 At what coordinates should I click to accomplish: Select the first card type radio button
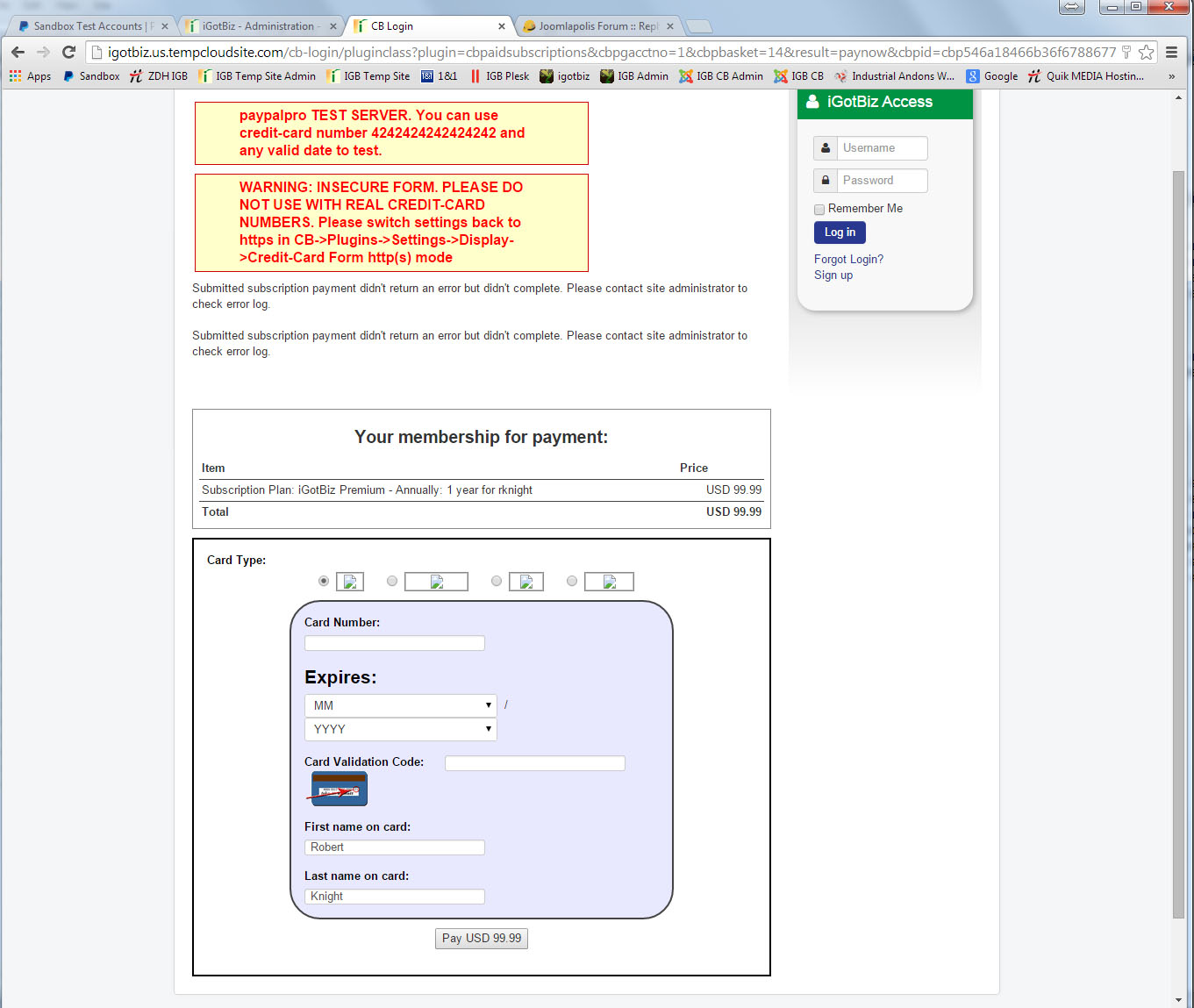pyautogui.click(x=324, y=581)
